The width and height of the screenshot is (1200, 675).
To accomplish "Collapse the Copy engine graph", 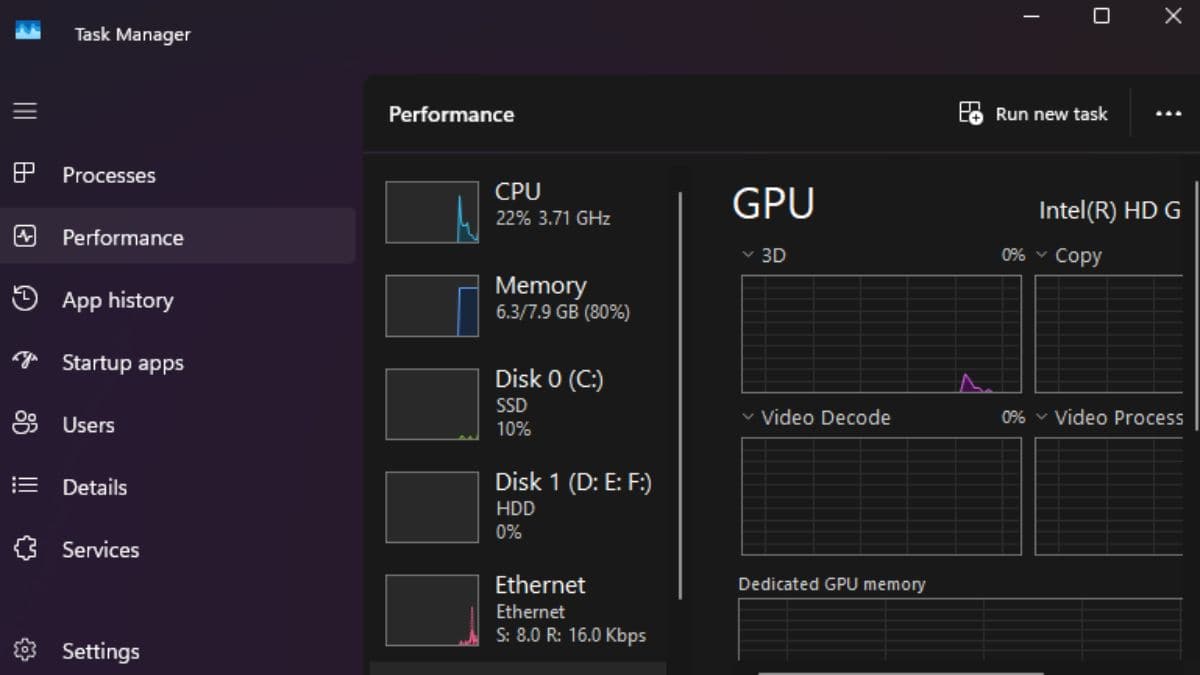I will tap(1042, 255).
